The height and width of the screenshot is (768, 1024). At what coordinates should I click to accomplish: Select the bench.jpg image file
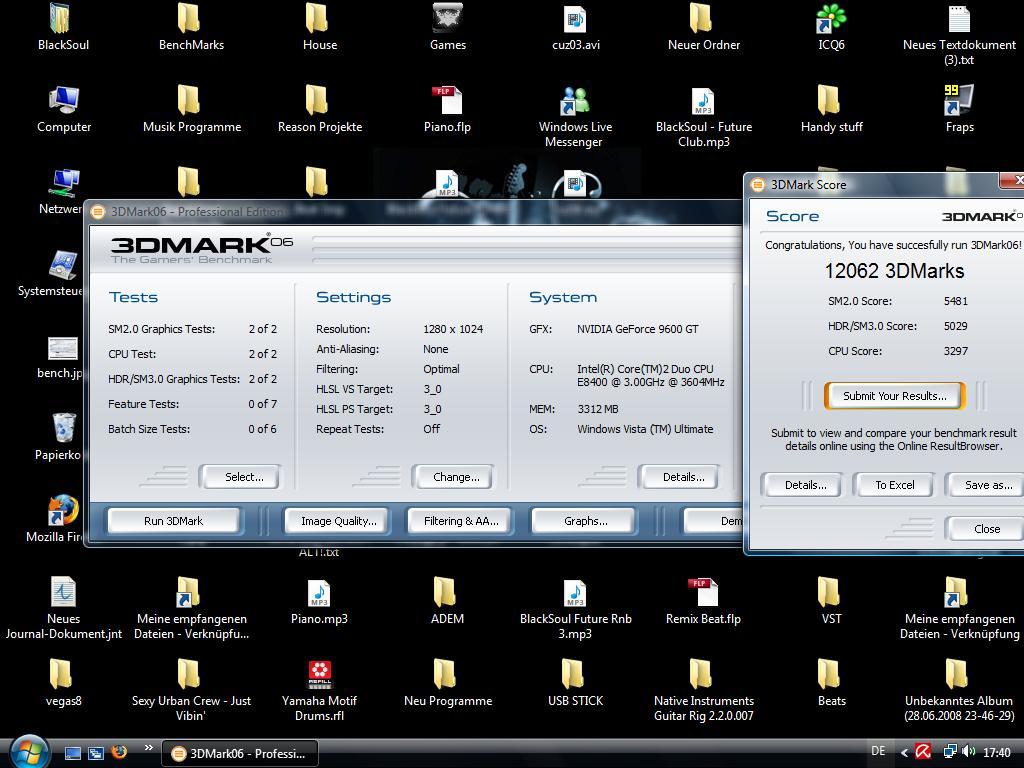[60, 357]
